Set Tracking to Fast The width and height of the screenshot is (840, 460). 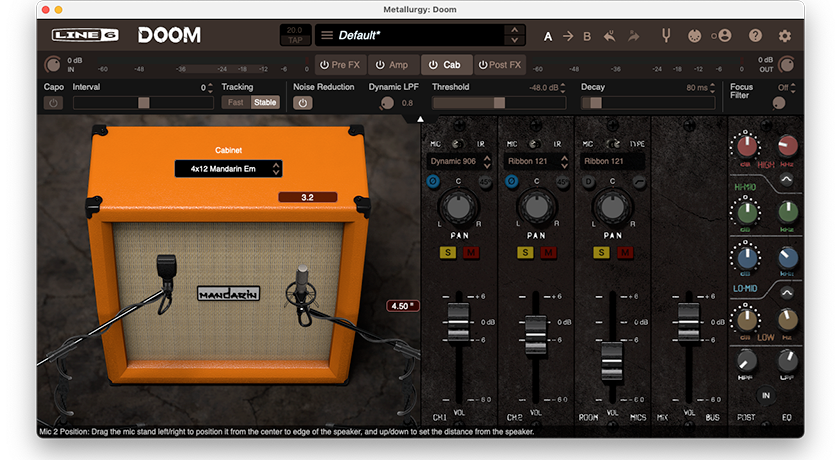coord(236,102)
